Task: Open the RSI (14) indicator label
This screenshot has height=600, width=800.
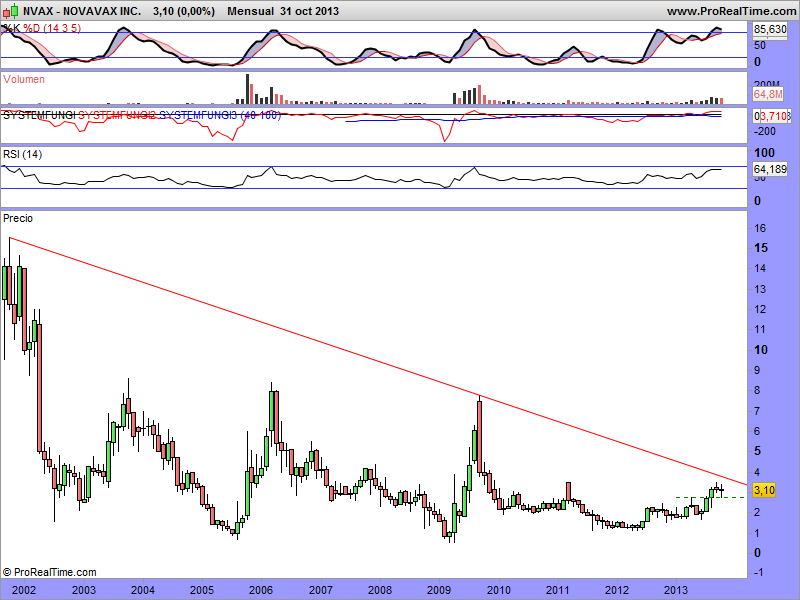Action: click(x=23, y=154)
